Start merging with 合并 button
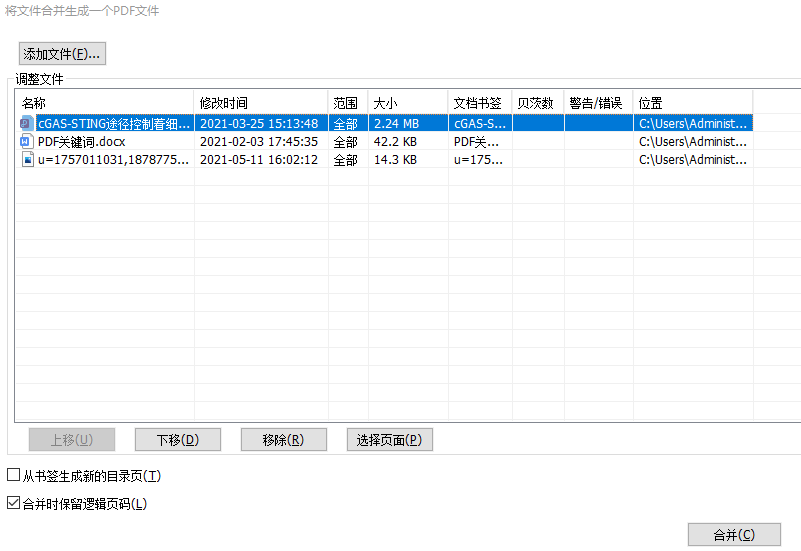 [734, 535]
